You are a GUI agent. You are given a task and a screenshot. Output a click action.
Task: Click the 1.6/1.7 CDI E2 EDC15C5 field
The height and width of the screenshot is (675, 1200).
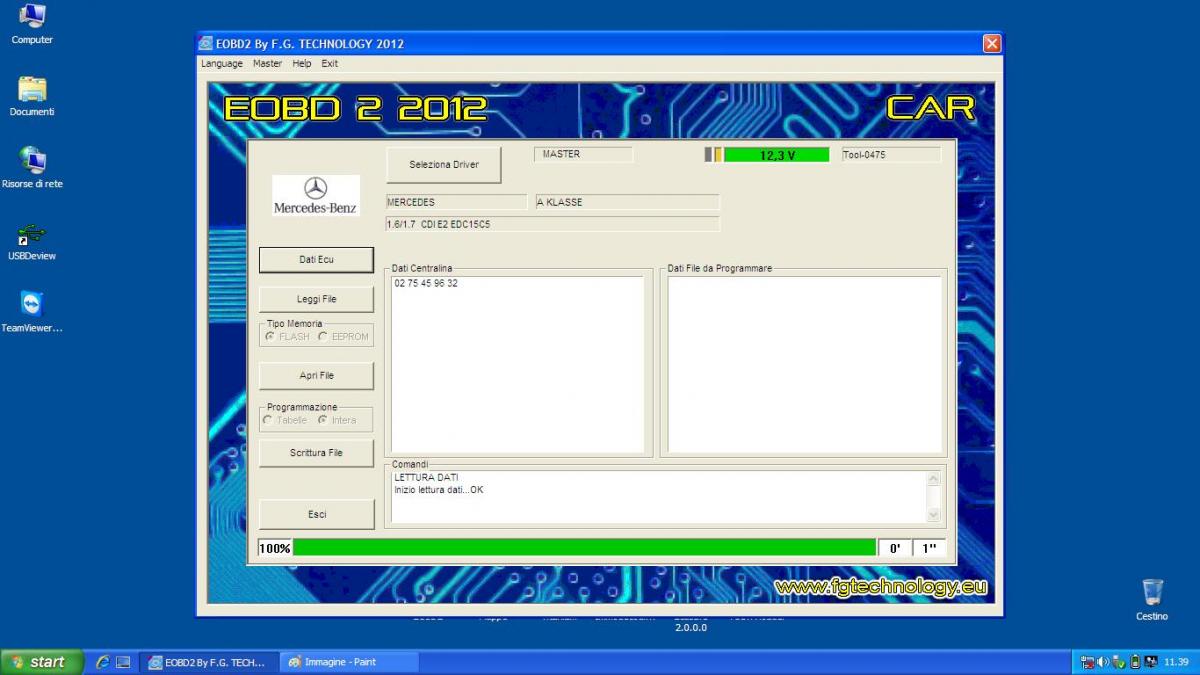click(x=552, y=224)
